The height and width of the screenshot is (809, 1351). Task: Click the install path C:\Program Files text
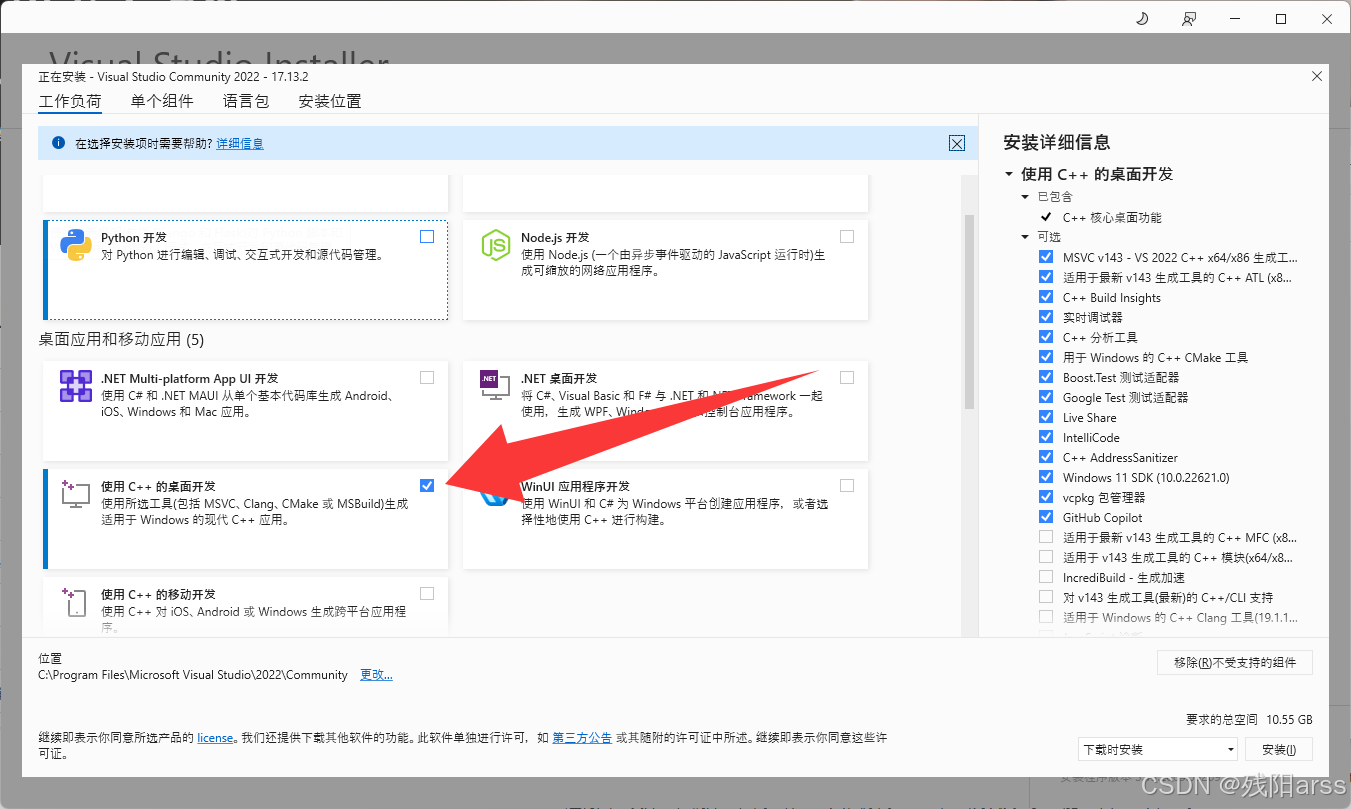tap(193, 675)
